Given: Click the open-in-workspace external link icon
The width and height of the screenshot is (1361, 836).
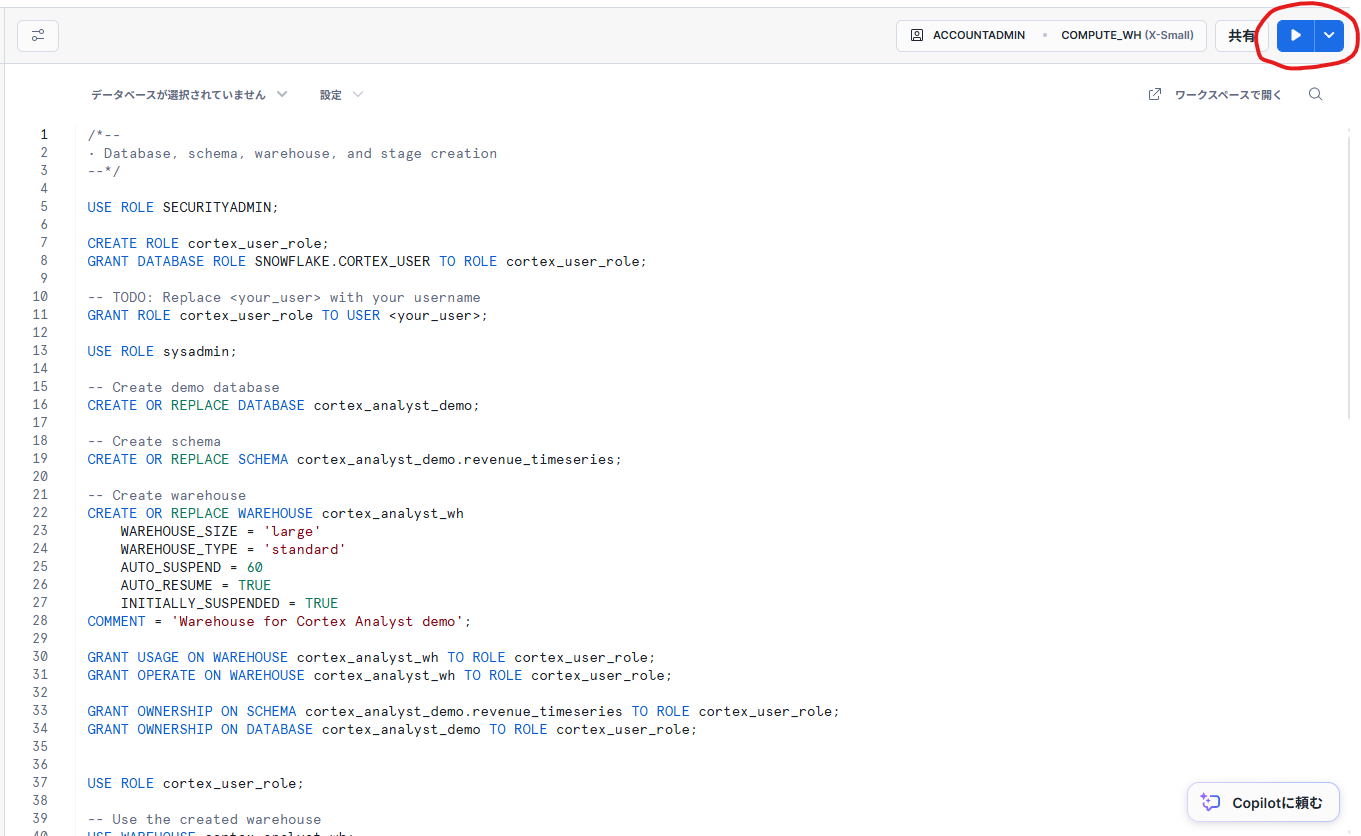Looking at the screenshot, I should point(1155,95).
